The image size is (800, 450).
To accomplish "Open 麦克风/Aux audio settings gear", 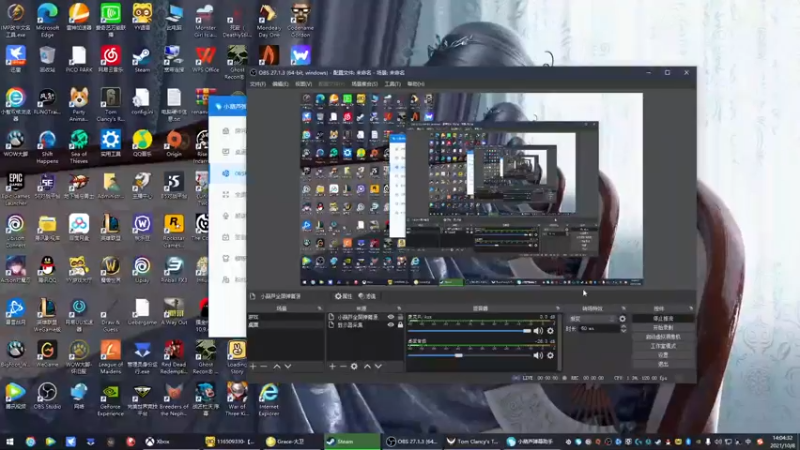I will pos(550,331).
